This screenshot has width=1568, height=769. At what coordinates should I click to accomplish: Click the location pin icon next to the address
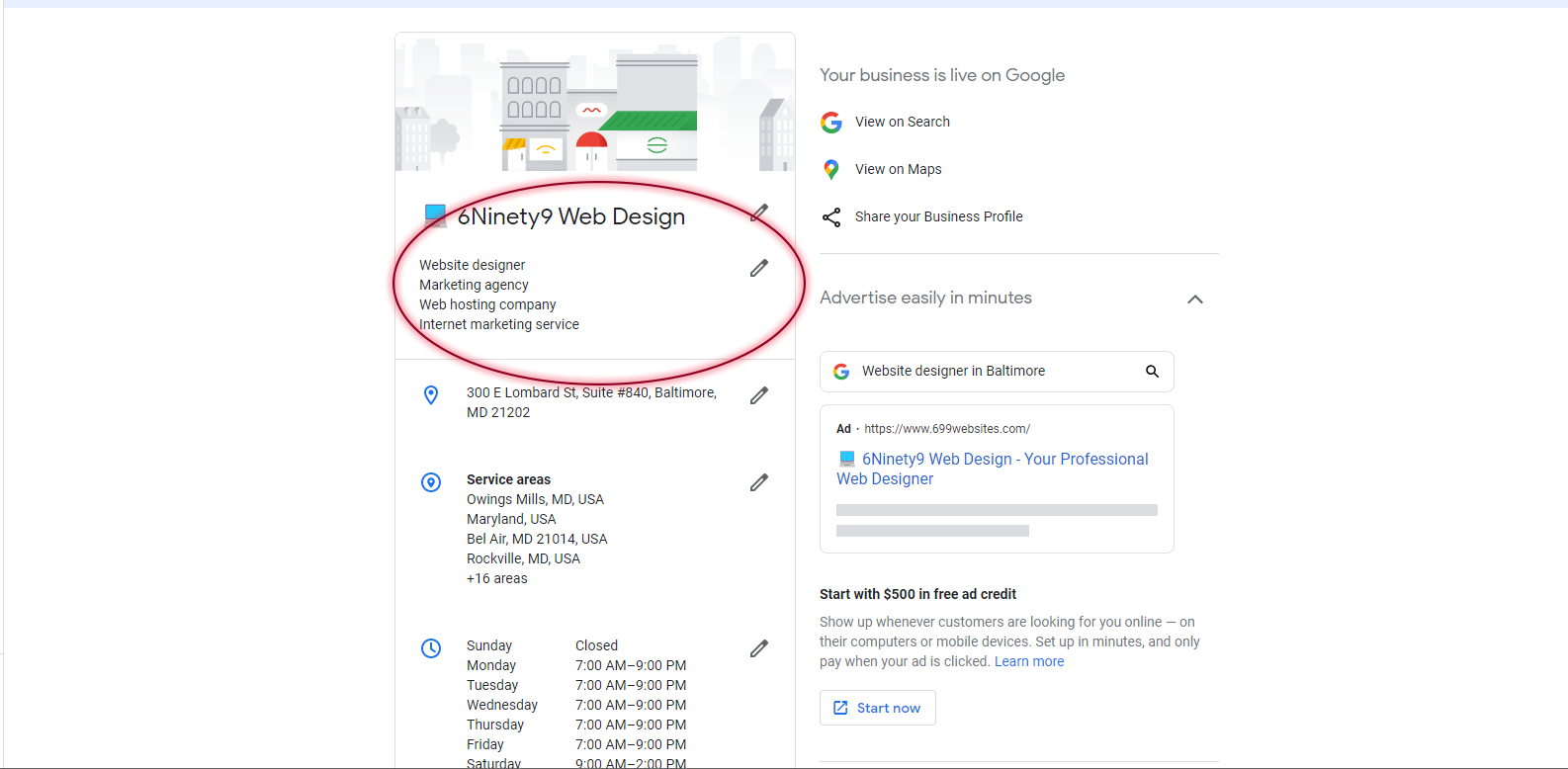click(x=431, y=395)
